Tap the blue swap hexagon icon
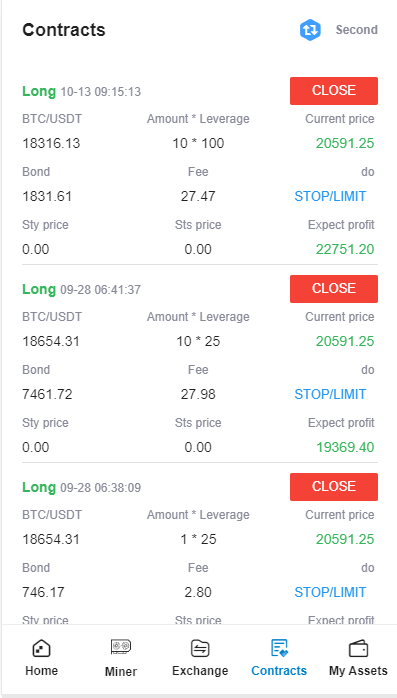This screenshot has width=397, height=698. coord(310,30)
